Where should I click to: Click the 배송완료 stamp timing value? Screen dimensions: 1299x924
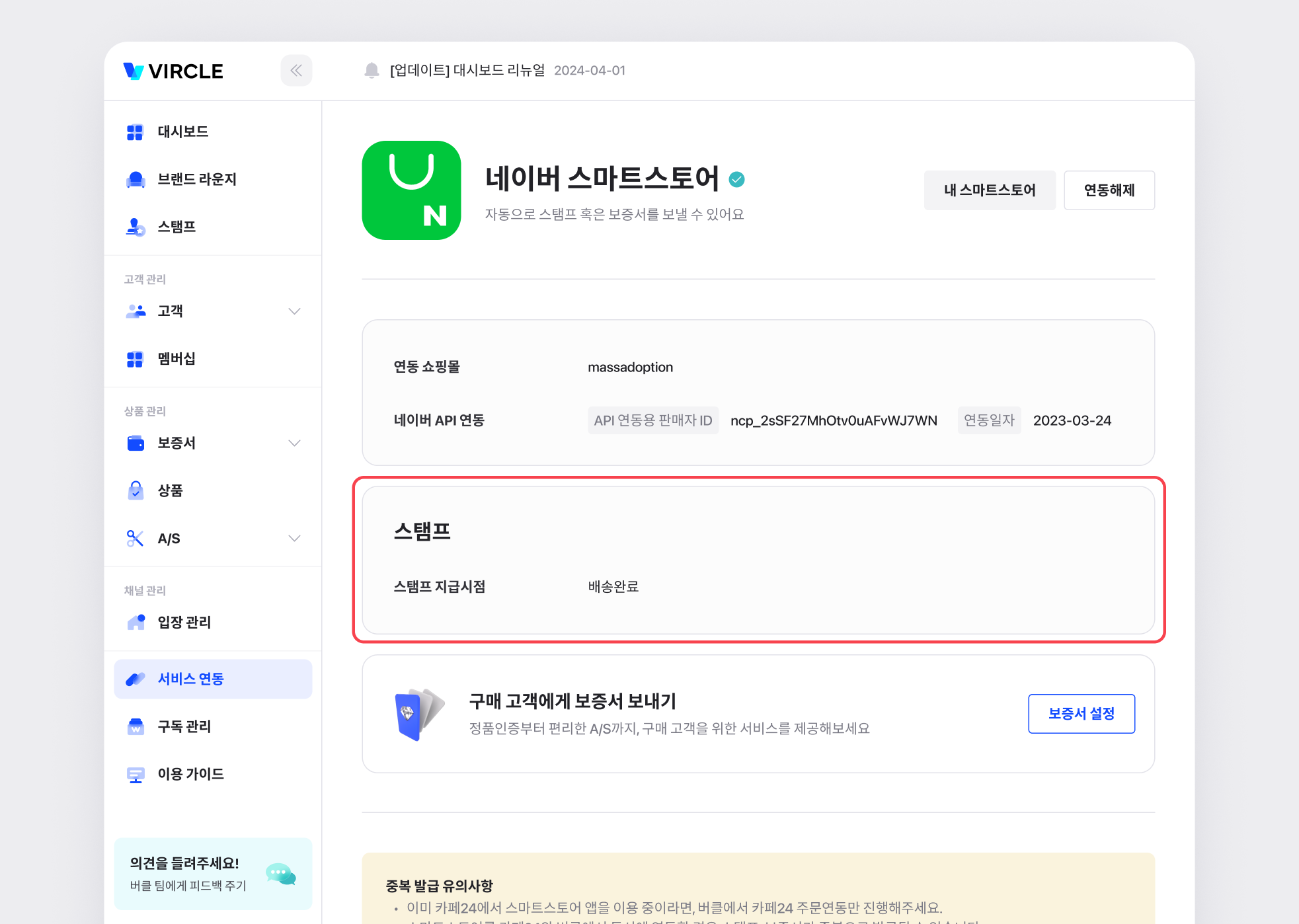(x=613, y=586)
